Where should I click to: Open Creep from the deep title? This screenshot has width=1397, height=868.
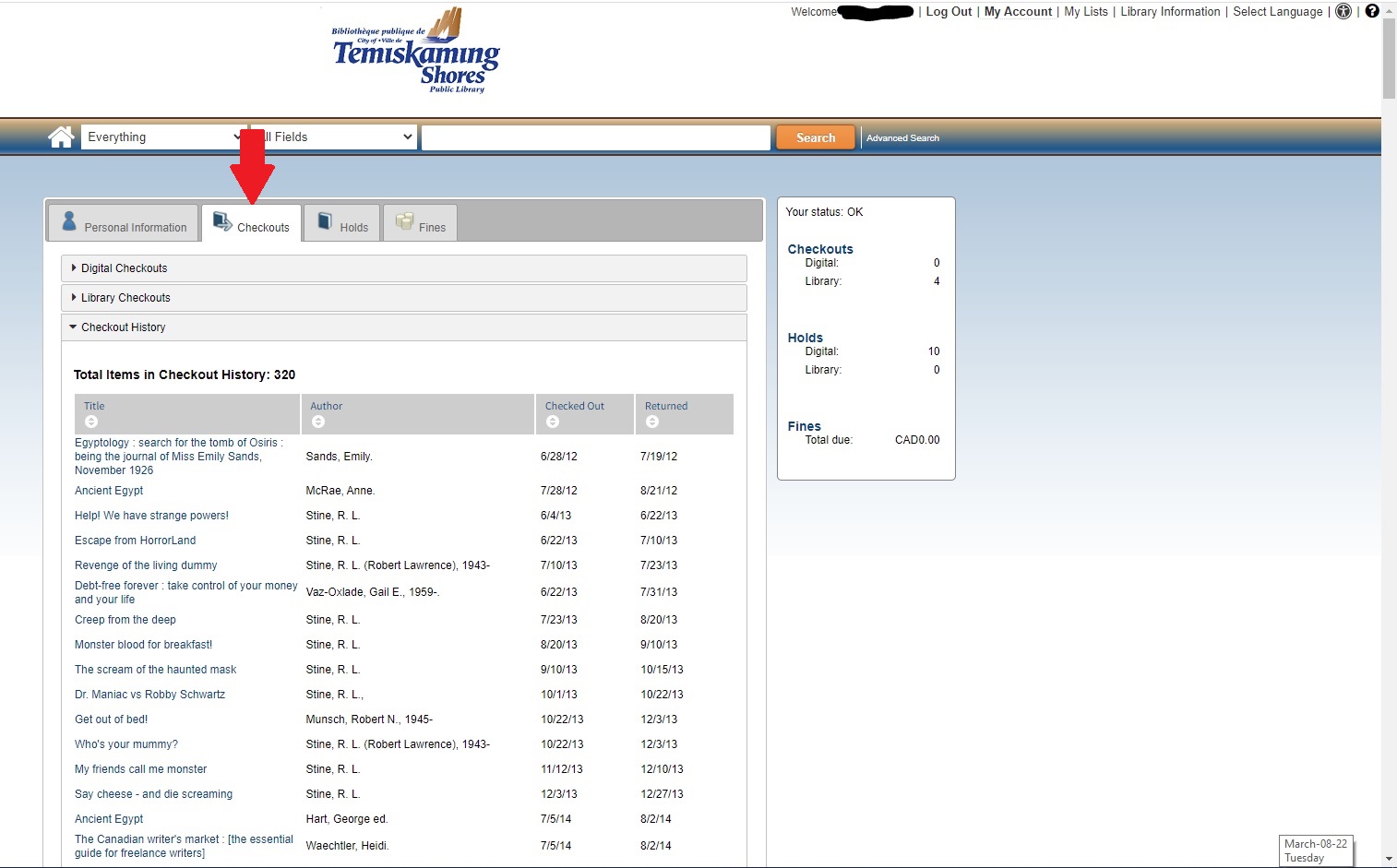pos(125,620)
